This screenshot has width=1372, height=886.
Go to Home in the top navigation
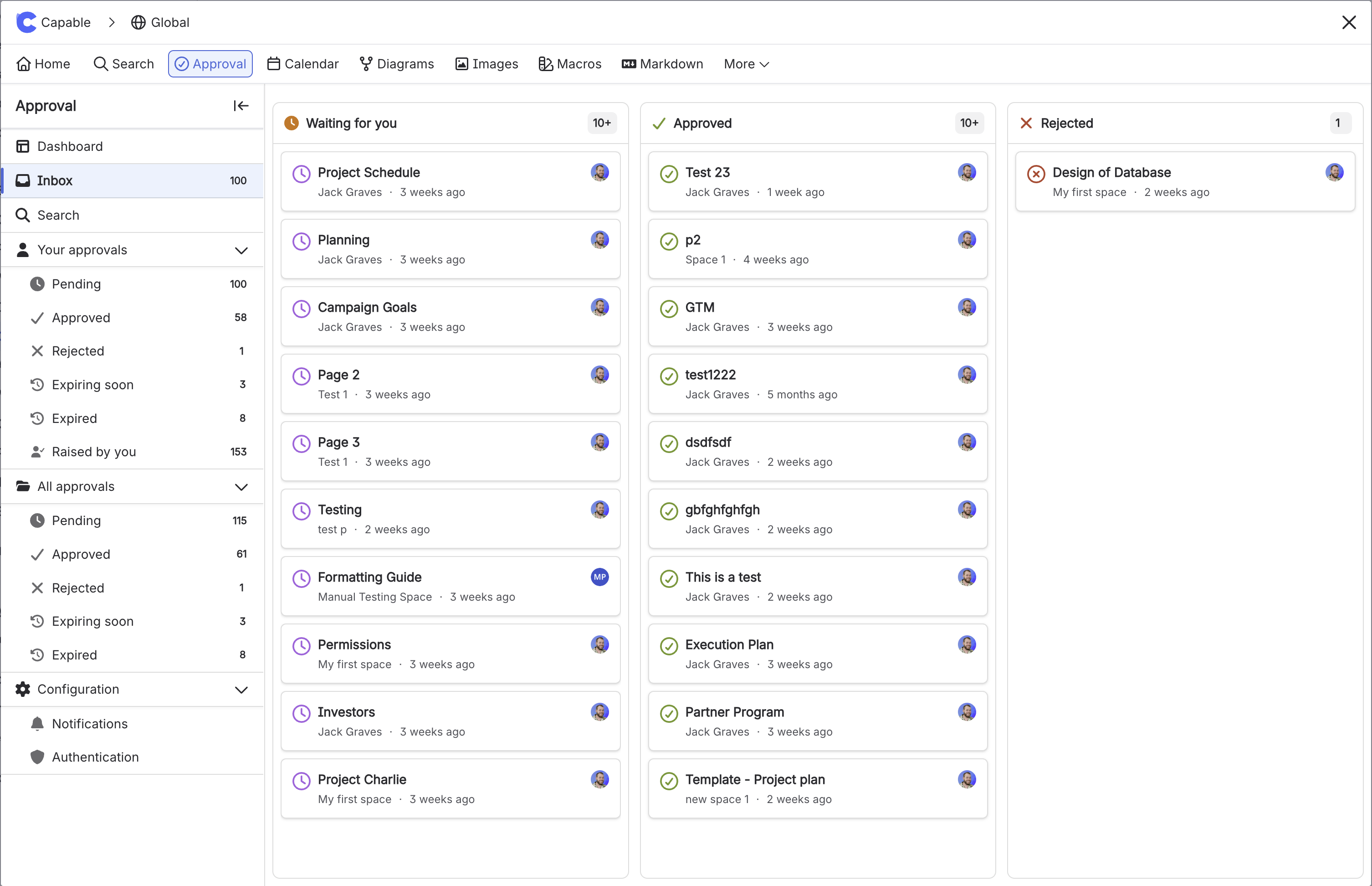click(x=43, y=64)
